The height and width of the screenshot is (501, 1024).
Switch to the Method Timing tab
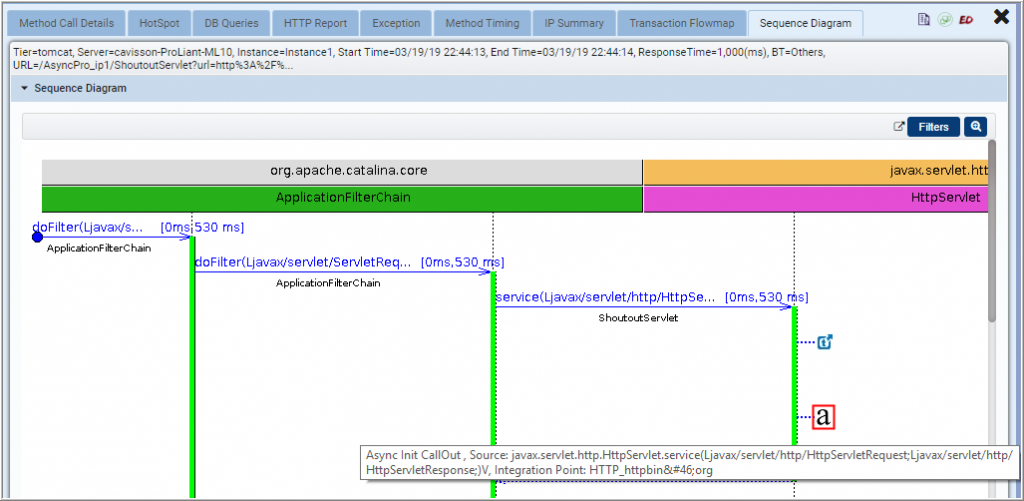pos(483,23)
